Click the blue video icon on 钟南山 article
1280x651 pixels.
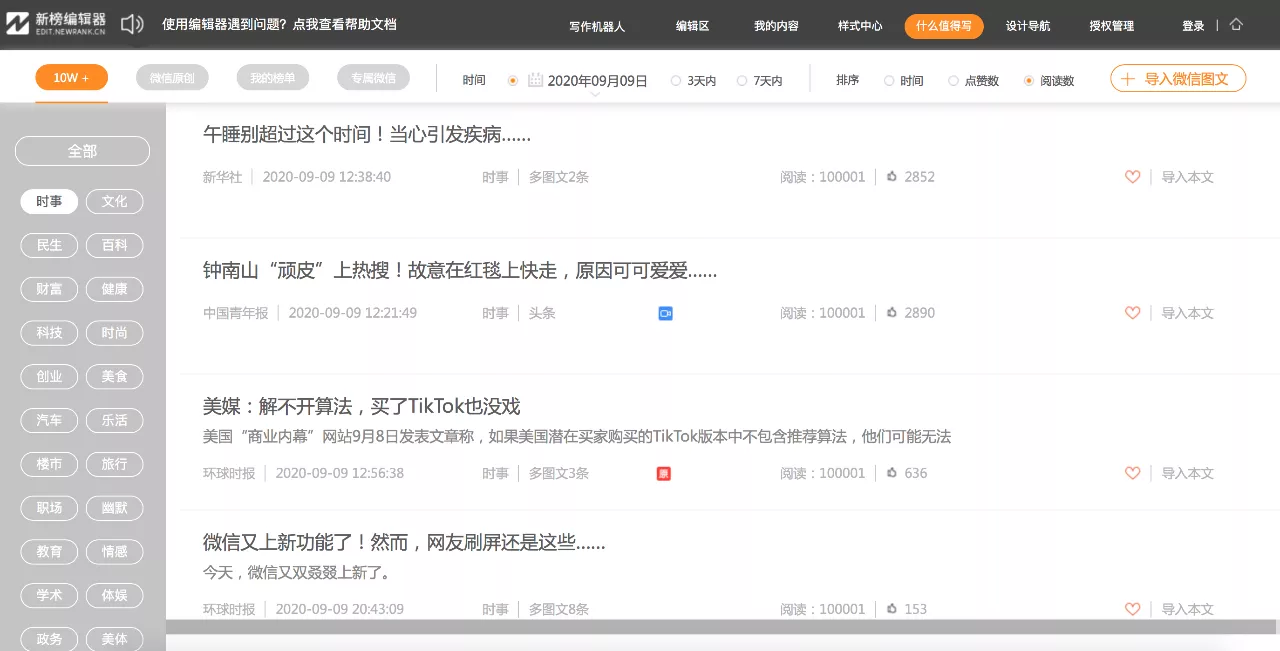665,313
